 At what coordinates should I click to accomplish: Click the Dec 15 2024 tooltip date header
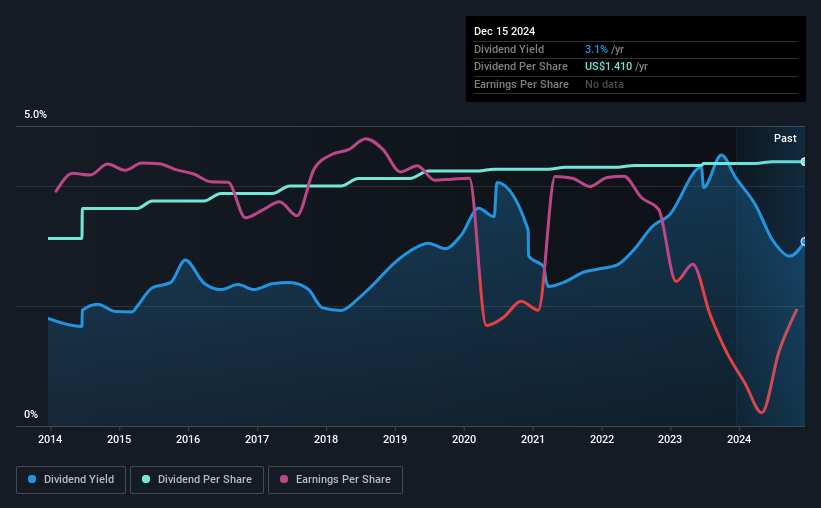coord(504,31)
